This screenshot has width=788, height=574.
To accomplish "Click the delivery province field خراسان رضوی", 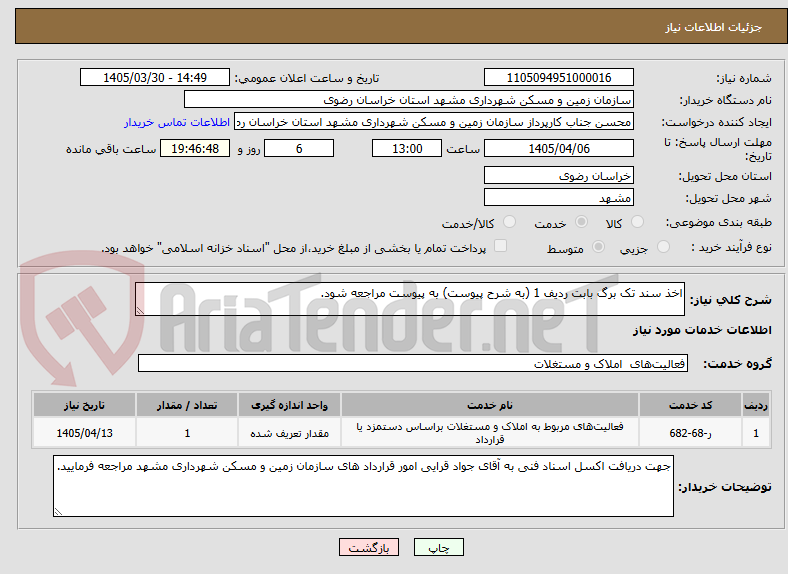I will click(x=558, y=175).
